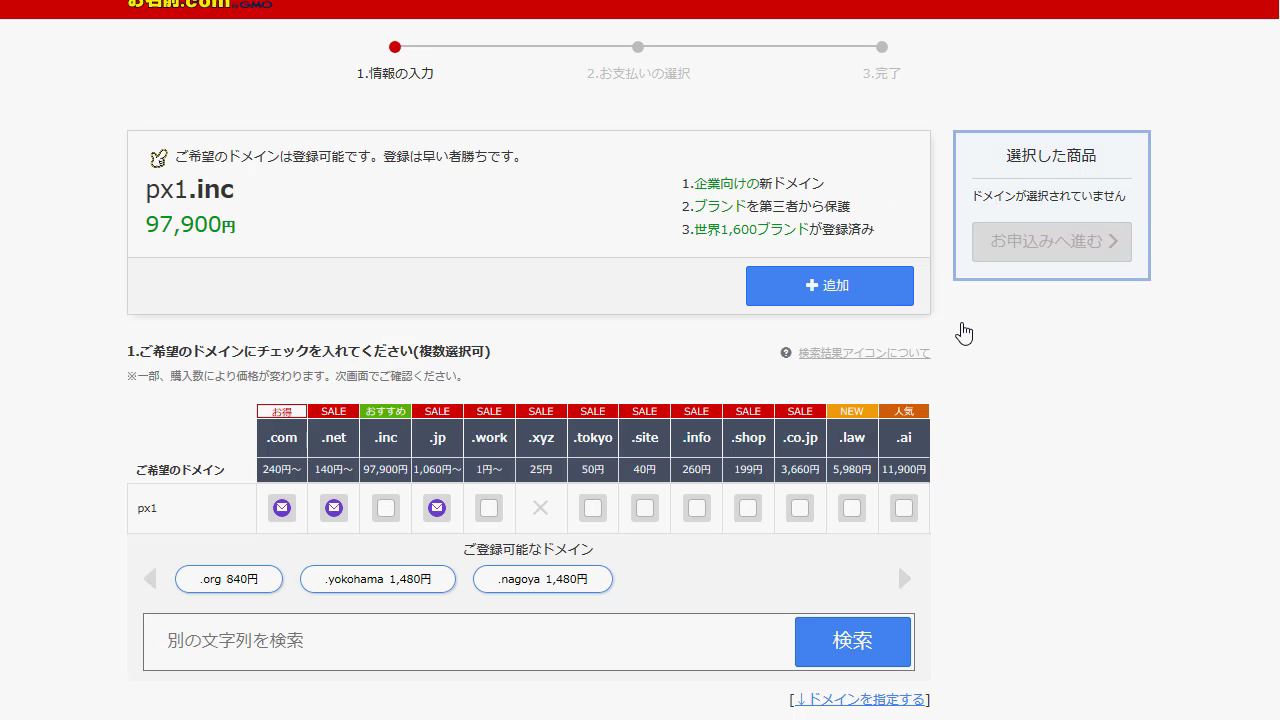Image resolution: width=1280 pixels, height=720 pixels.
Task: Choose the .yokohama 1,480円 suggestion
Action: 378,579
